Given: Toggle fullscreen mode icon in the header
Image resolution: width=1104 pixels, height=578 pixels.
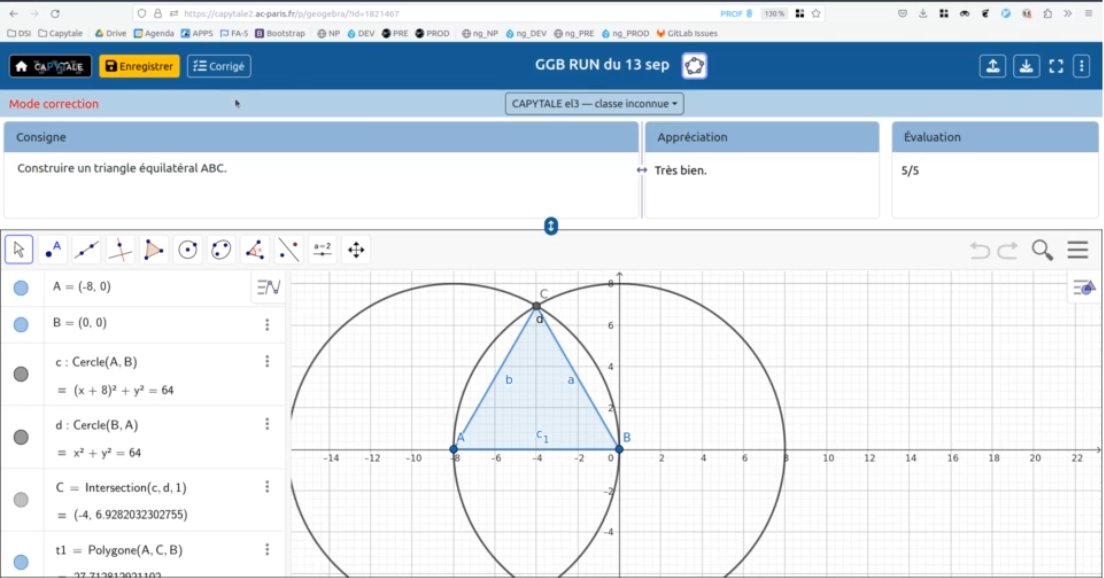Looking at the screenshot, I should (1056, 66).
